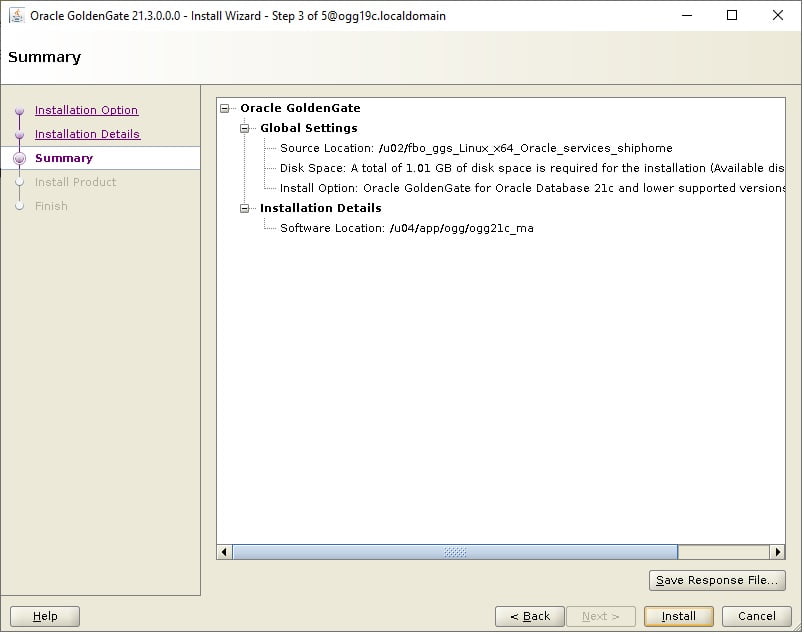Open Help for the installer
804x634 pixels.
pyautogui.click(x=45, y=616)
